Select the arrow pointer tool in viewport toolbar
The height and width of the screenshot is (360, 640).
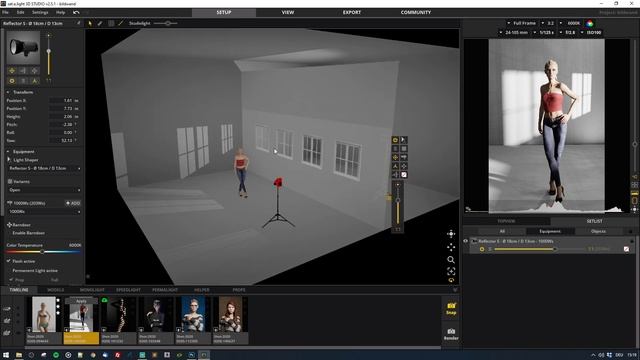(90, 23)
